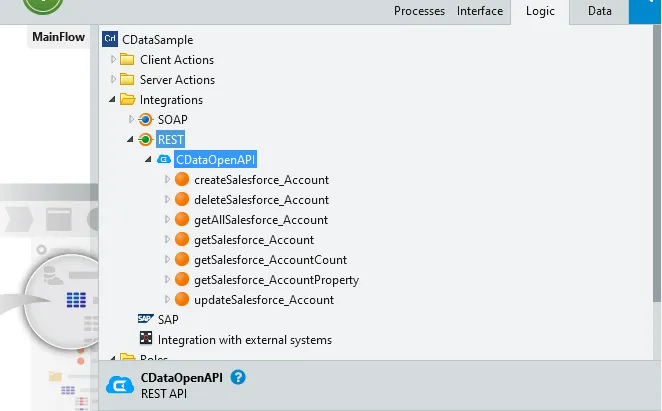Expand the Client Actions folder
The height and width of the screenshot is (411, 662).
click(114, 59)
